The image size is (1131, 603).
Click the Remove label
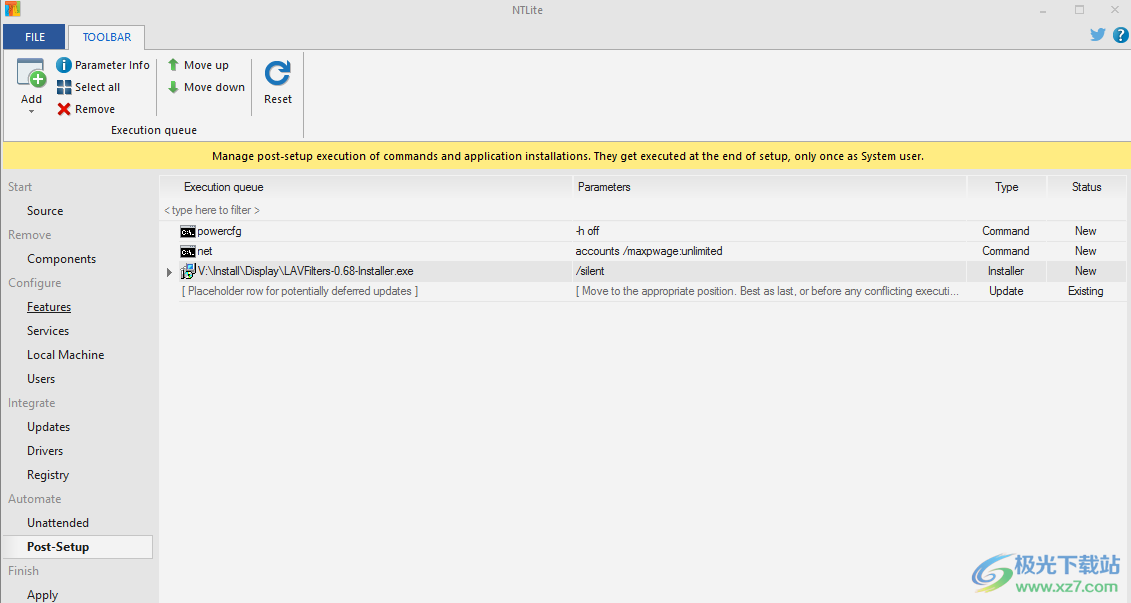[x=94, y=109]
